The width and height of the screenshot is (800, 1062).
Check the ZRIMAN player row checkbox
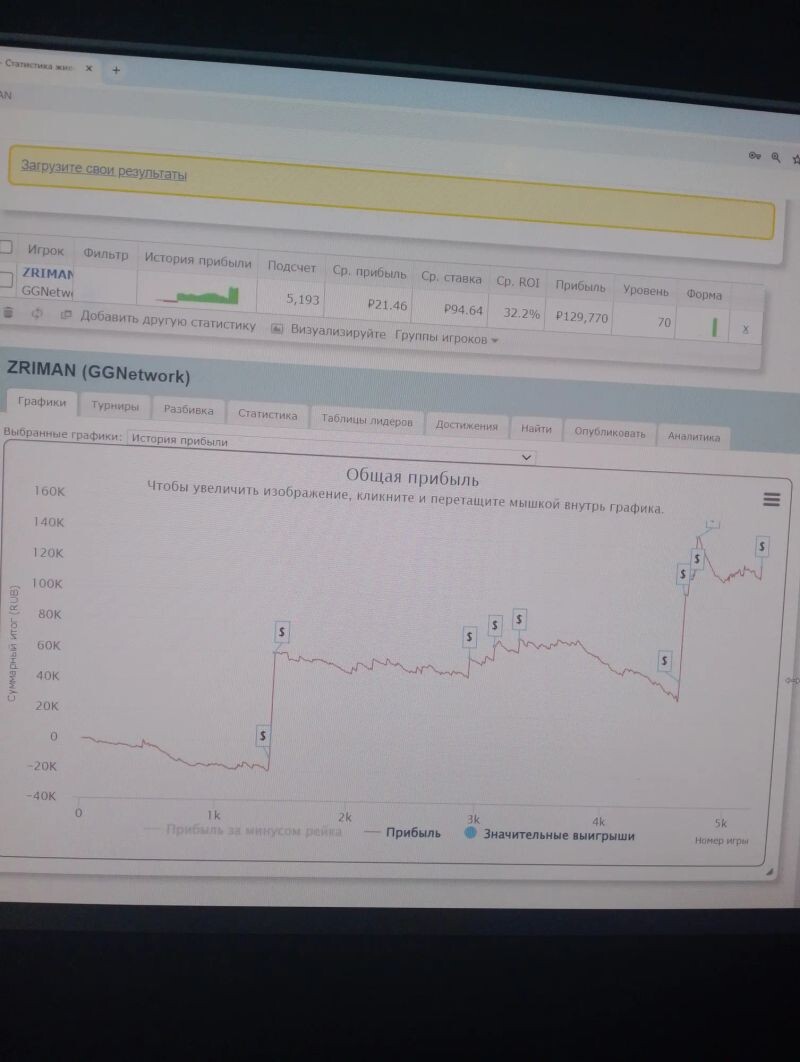pos(6,279)
